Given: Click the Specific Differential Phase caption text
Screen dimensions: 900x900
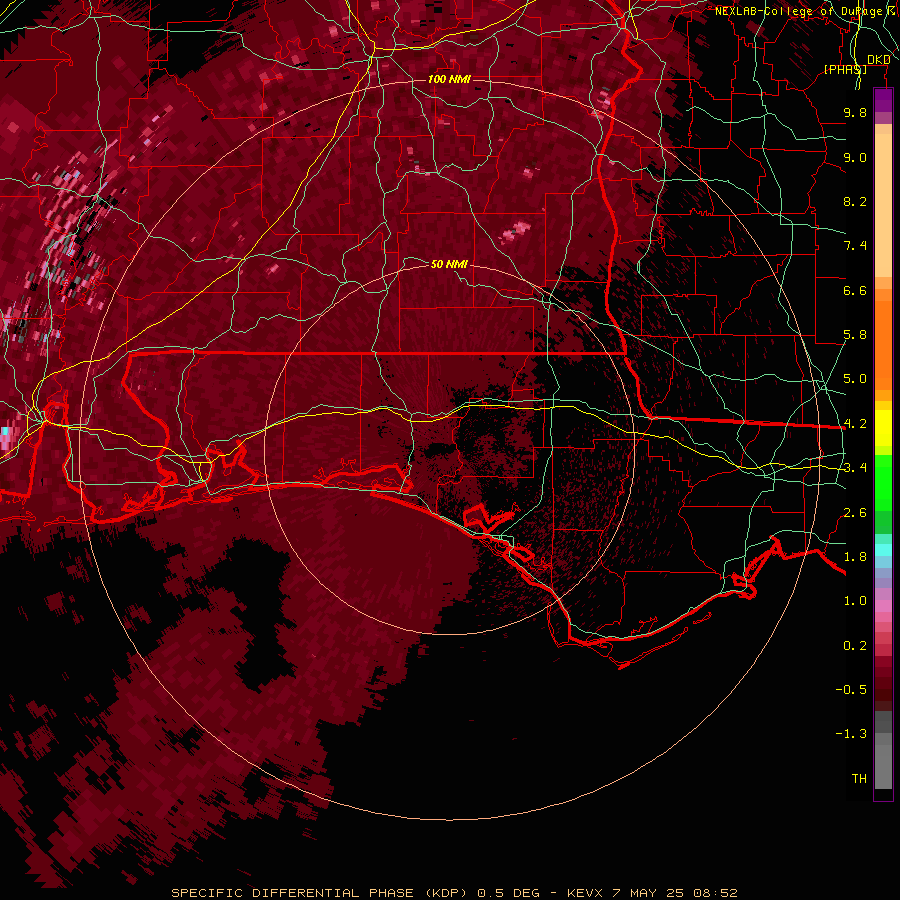Looking at the screenshot, I should coord(454,893).
